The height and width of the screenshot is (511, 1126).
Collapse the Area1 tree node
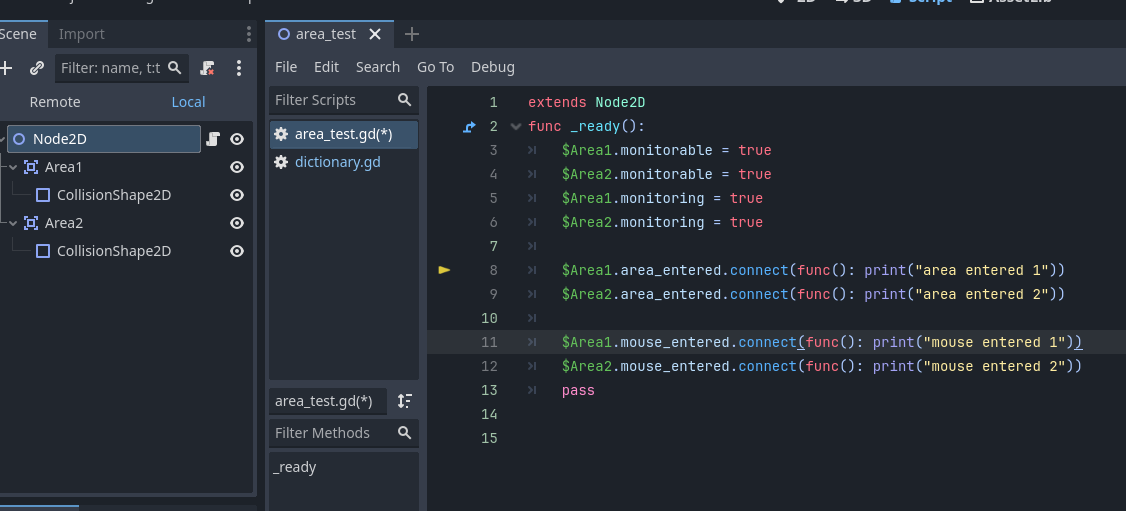[13, 167]
